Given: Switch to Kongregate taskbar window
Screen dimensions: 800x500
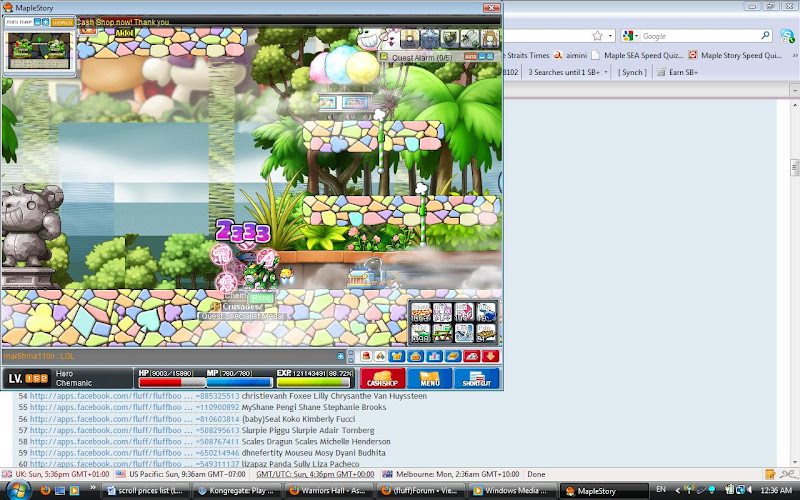Looking at the screenshot, I should [x=236, y=490].
